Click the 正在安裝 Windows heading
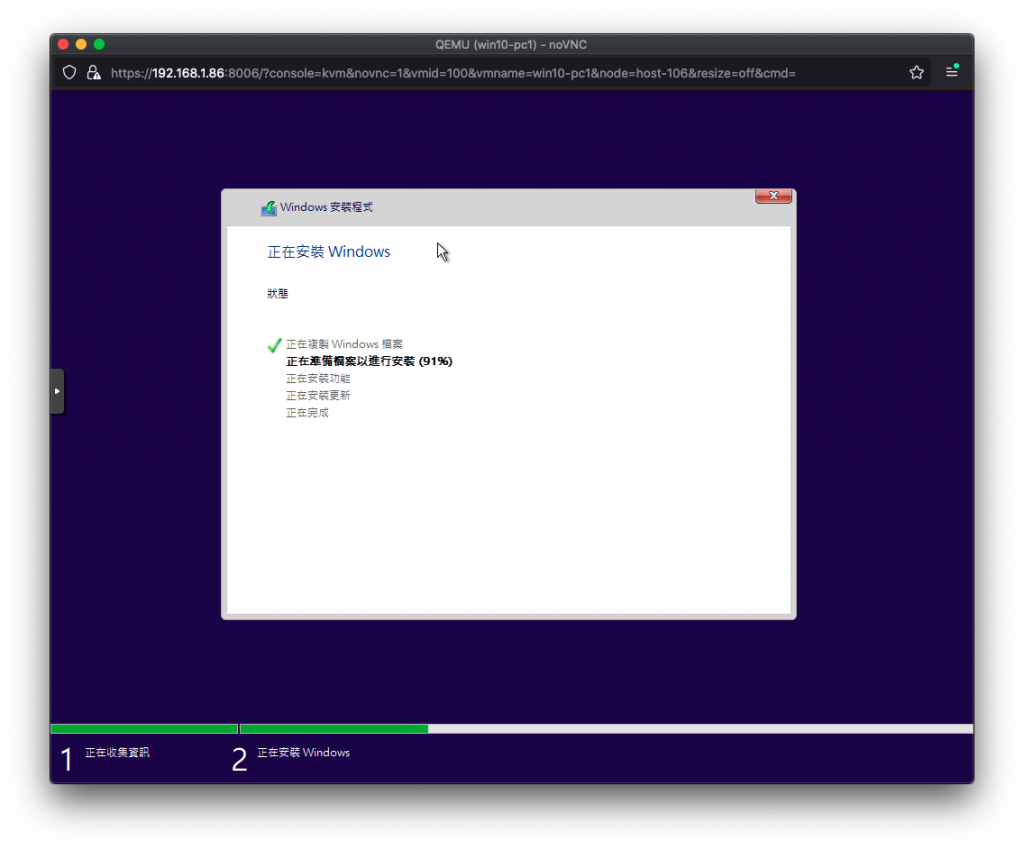1024x850 pixels. tap(328, 252)
